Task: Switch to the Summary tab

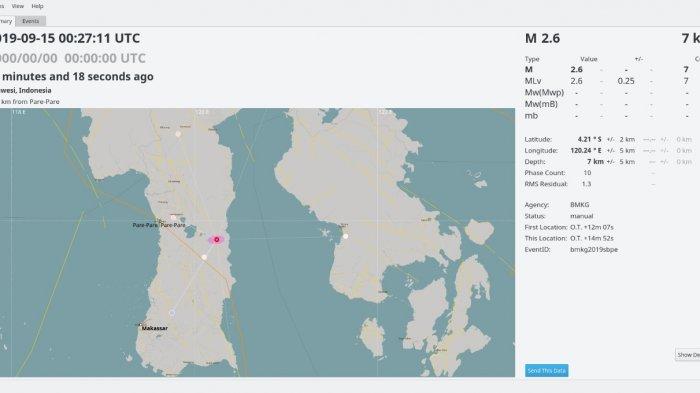Action: click(x=6, y=21)
